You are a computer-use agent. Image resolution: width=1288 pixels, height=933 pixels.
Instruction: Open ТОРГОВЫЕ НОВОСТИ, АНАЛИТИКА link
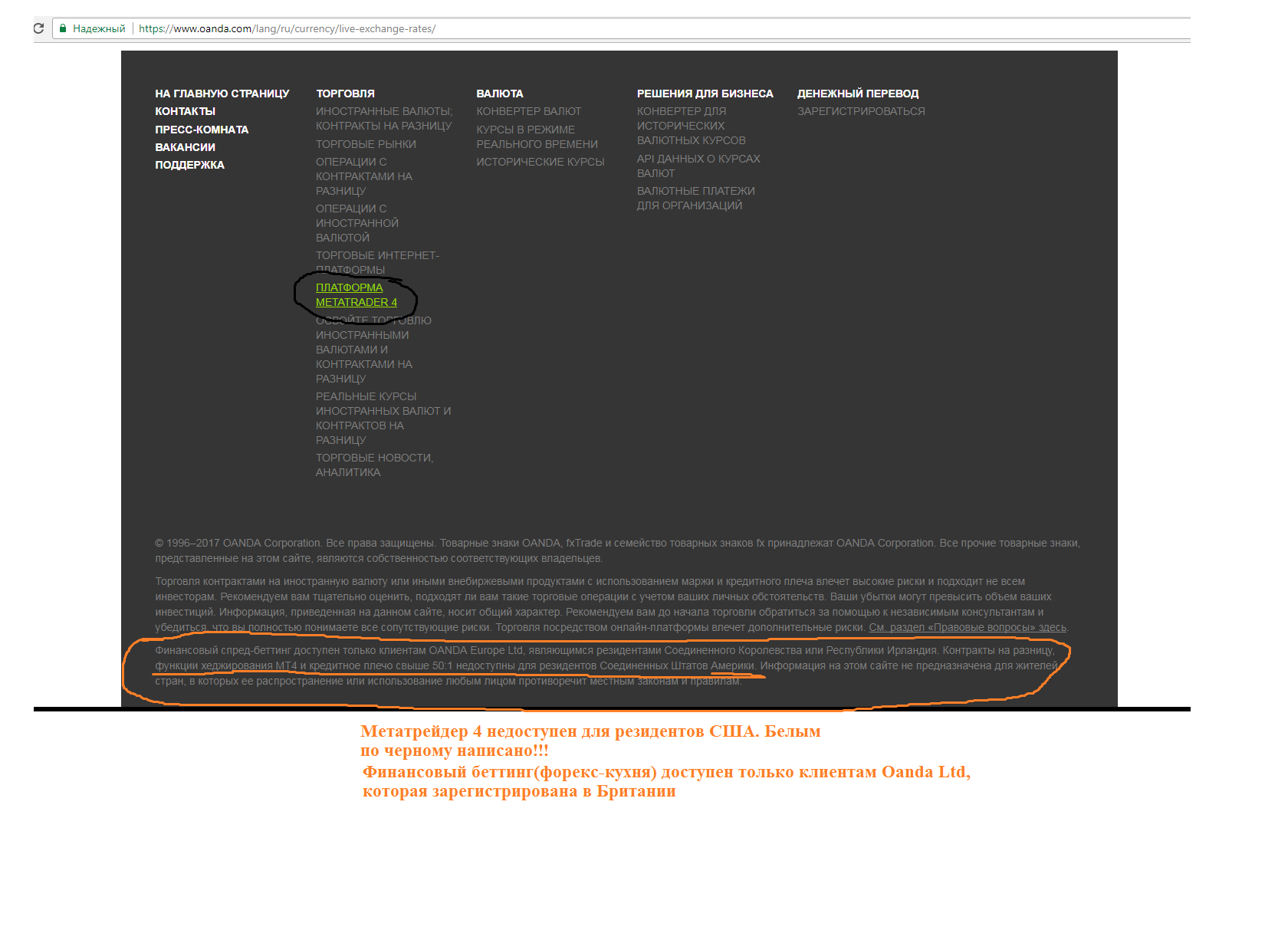click(375, 465)
